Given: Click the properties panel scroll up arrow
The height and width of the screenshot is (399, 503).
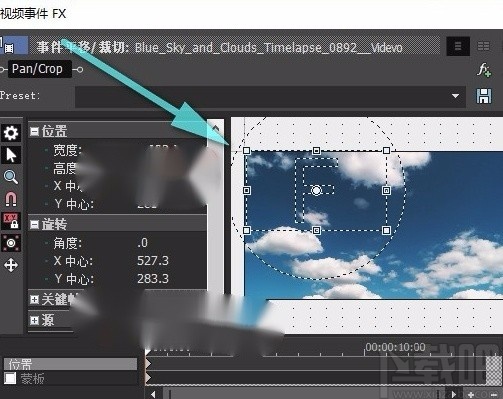Looking at the screenshot, I should 216,128.
